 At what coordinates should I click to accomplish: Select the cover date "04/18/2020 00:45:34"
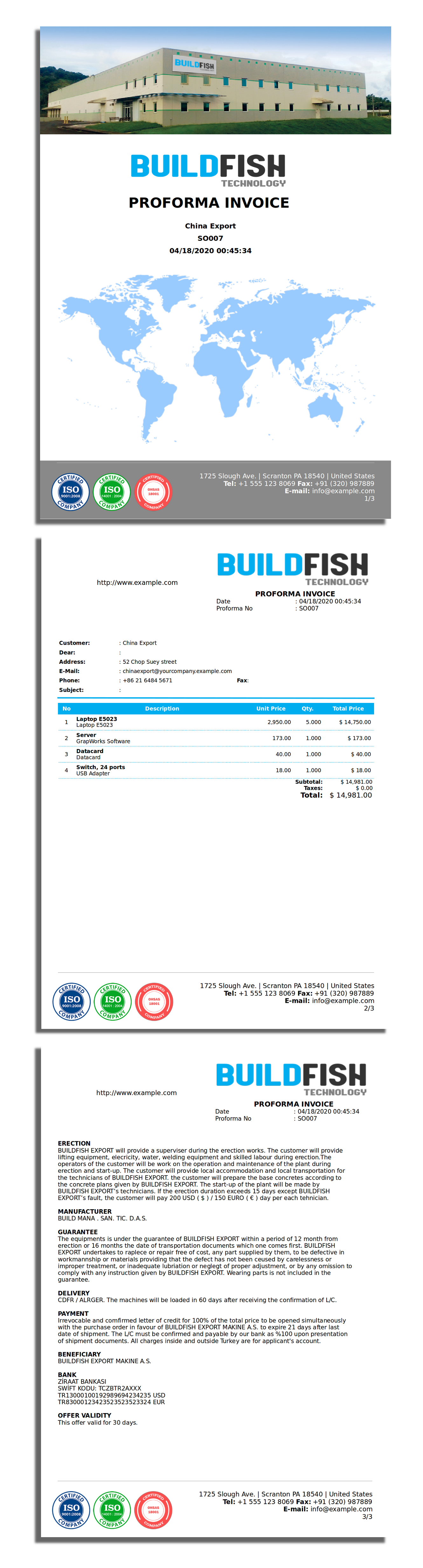(x=211, y=251)
